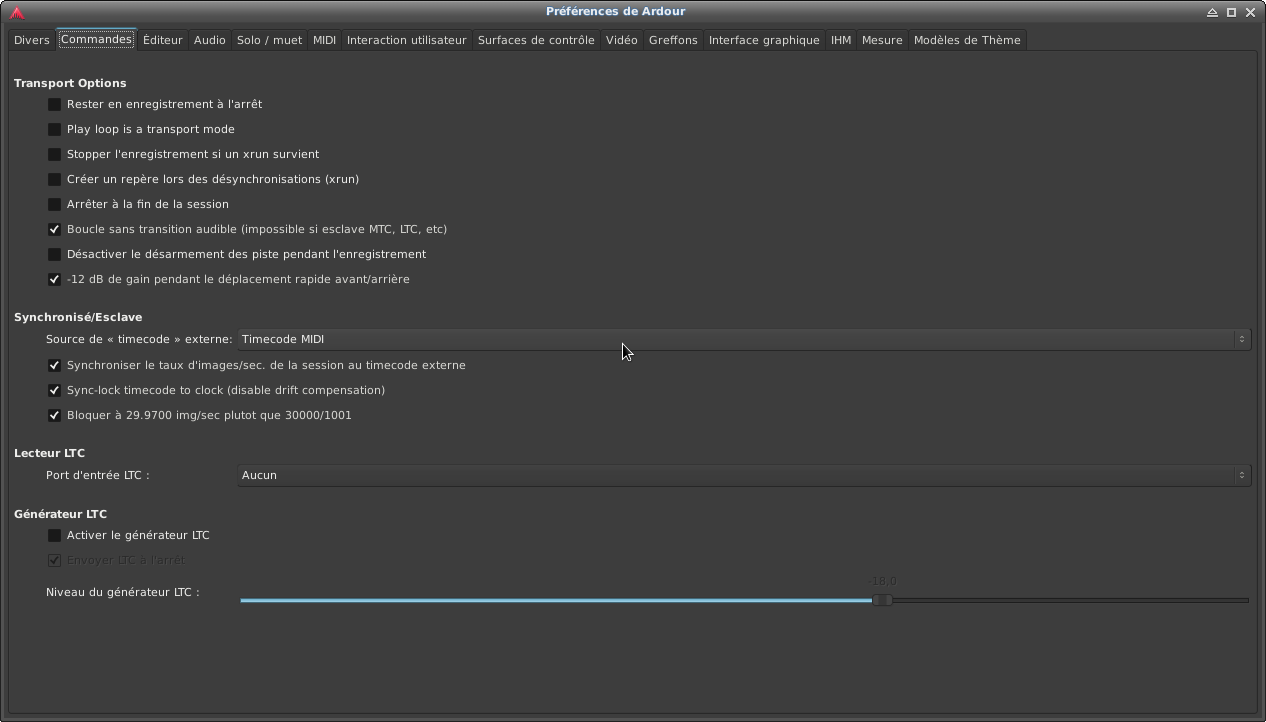Click the Port d'entrée LTC label

[98, 475]
